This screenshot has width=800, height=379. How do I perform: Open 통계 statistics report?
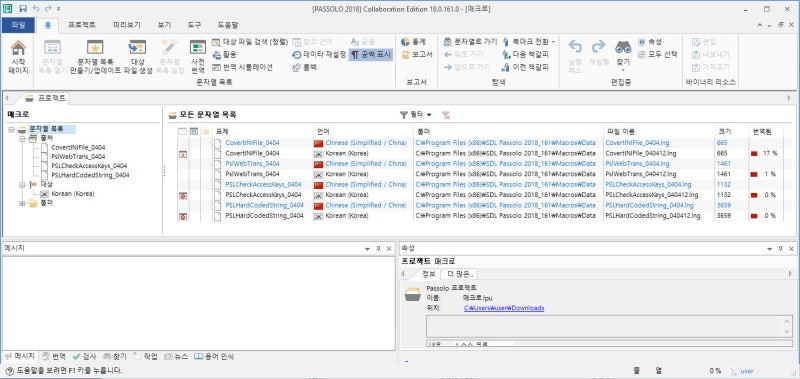coord(413,42)
